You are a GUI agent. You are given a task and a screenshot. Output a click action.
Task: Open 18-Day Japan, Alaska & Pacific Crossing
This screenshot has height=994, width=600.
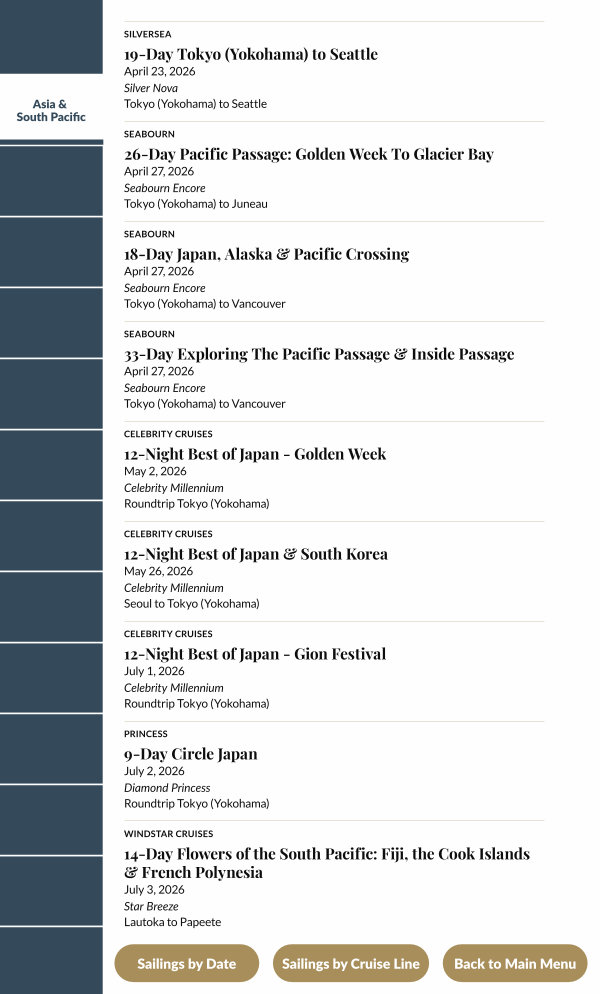click(266, 254)
